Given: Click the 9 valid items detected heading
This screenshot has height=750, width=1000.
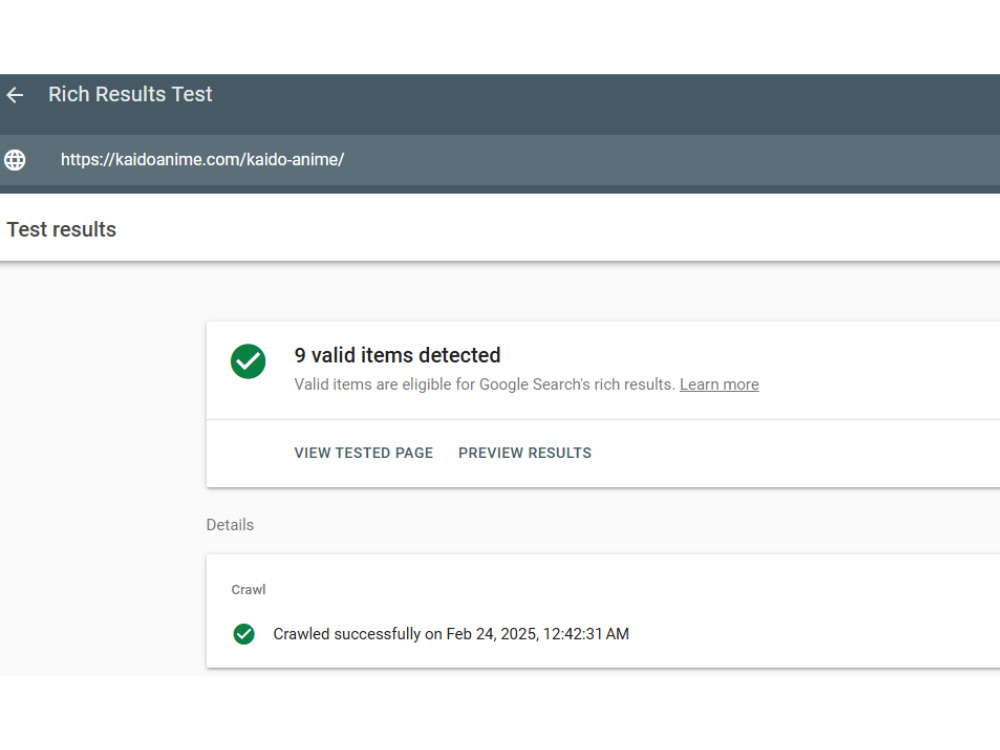Looking at the screenshot, I should pyautogui.click(x=397, y=355).
